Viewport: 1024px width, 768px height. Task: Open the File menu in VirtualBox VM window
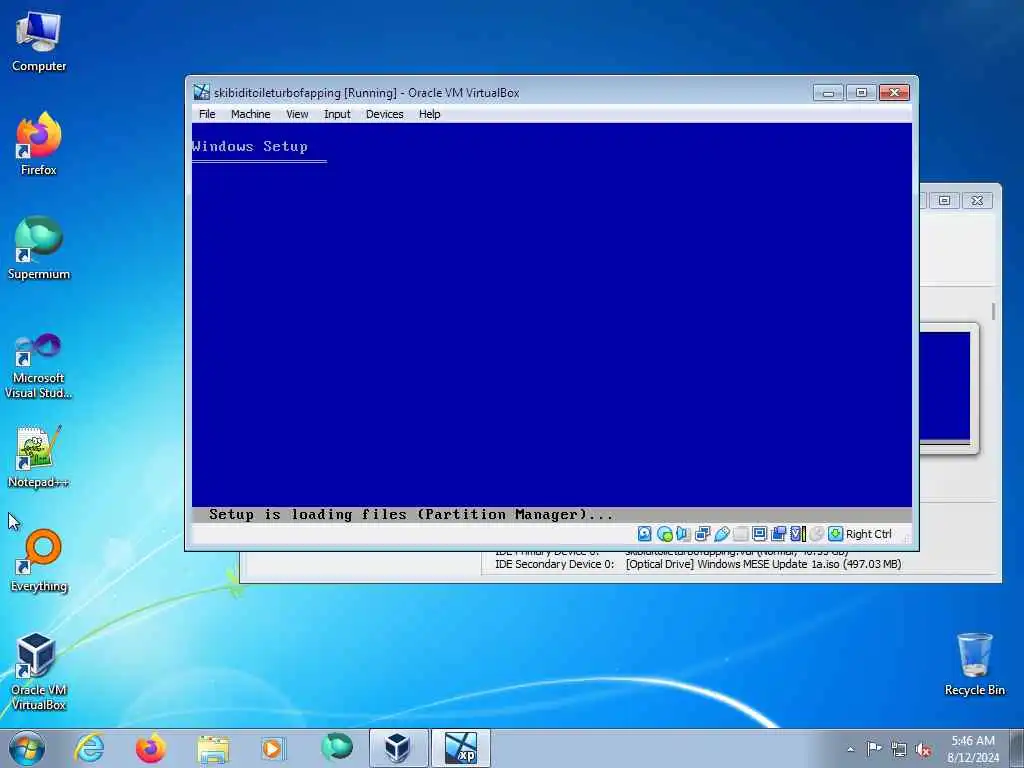(207, 114)
